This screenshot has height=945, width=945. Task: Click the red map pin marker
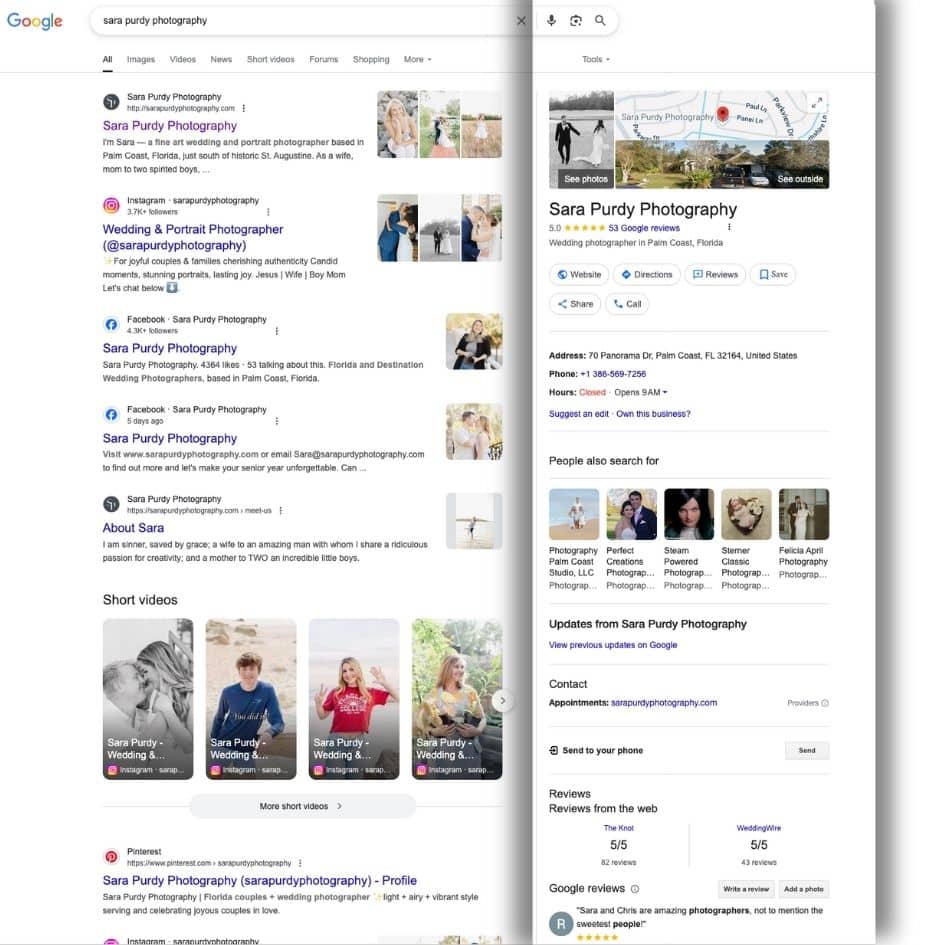pyautogui.click(x=723, y=113)
